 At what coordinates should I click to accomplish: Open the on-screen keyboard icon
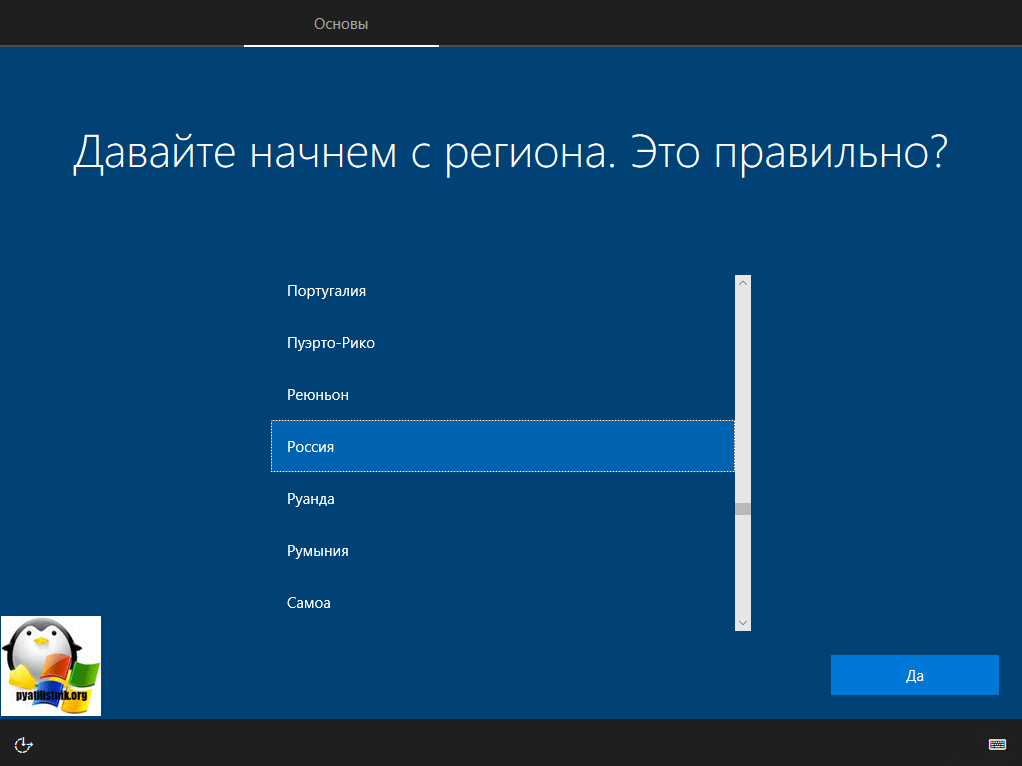[995, 744]
